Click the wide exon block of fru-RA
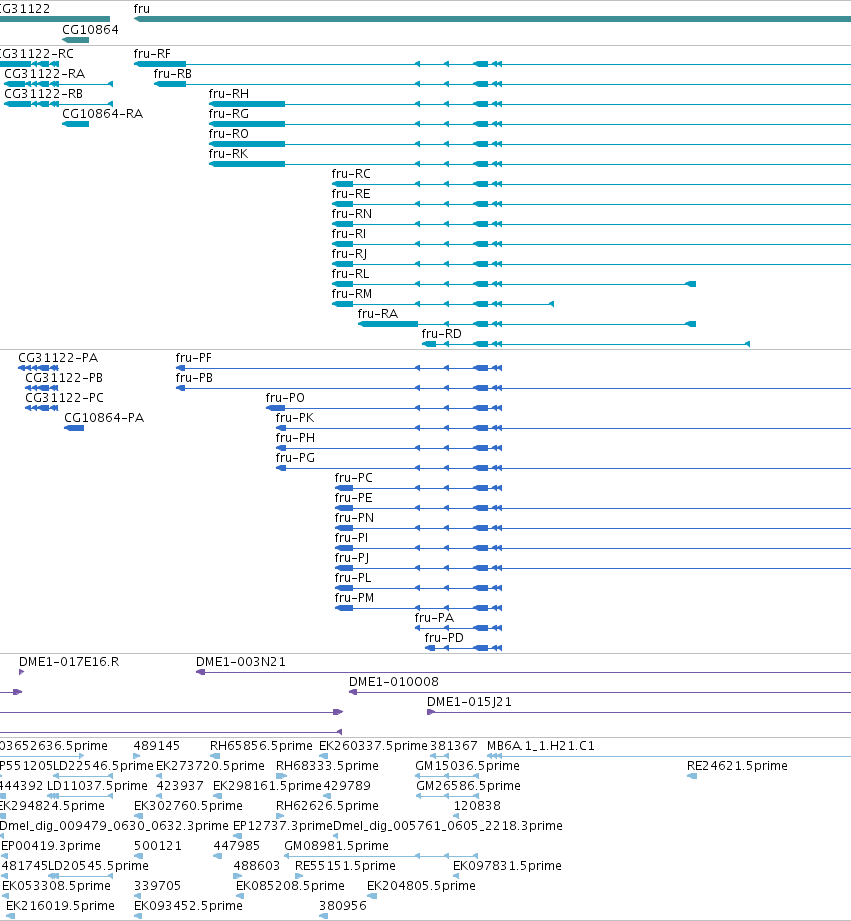This screenshot has height=921, width=851. [388, 324]
